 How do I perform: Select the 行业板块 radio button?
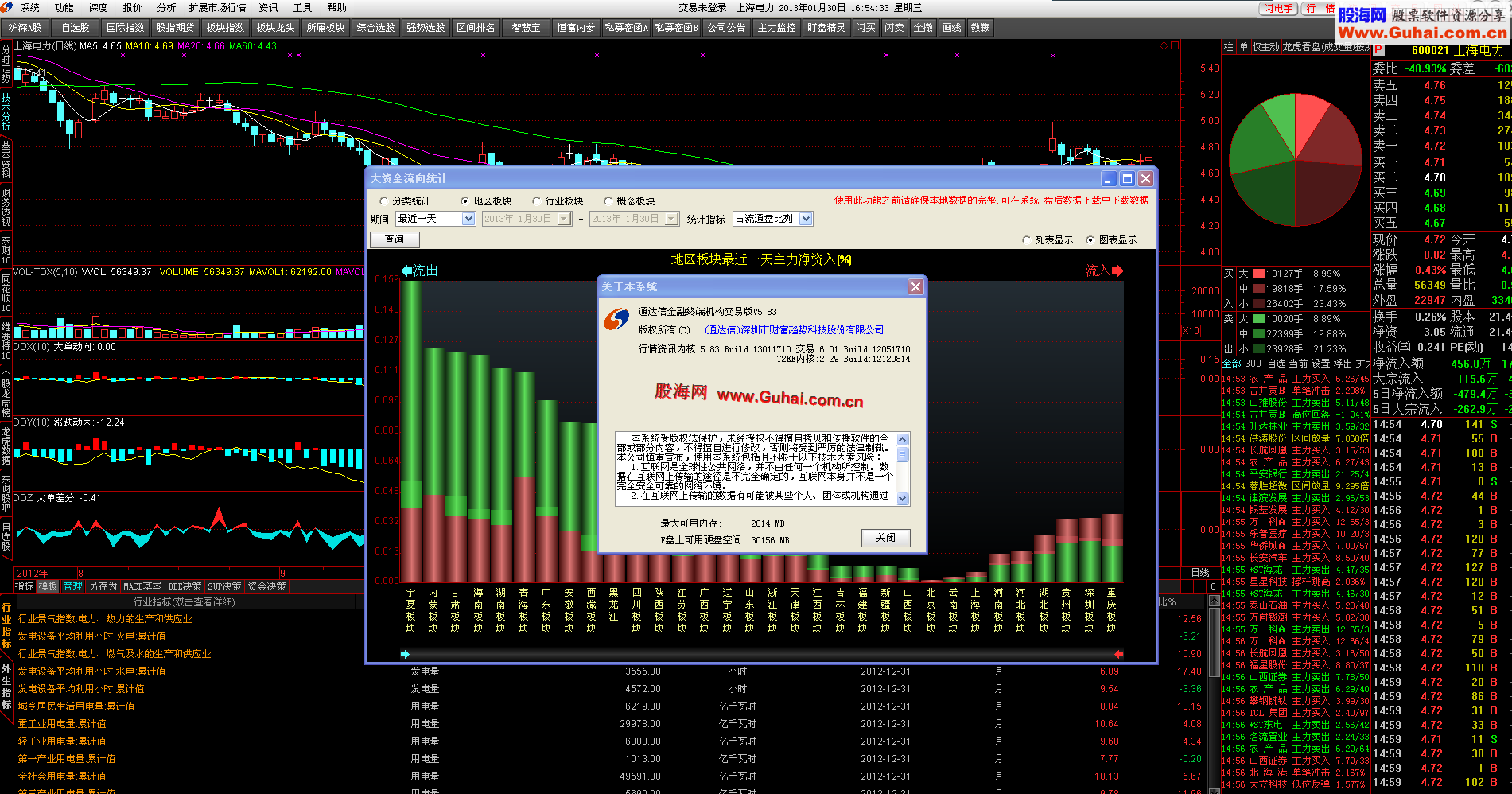point(538,201)
